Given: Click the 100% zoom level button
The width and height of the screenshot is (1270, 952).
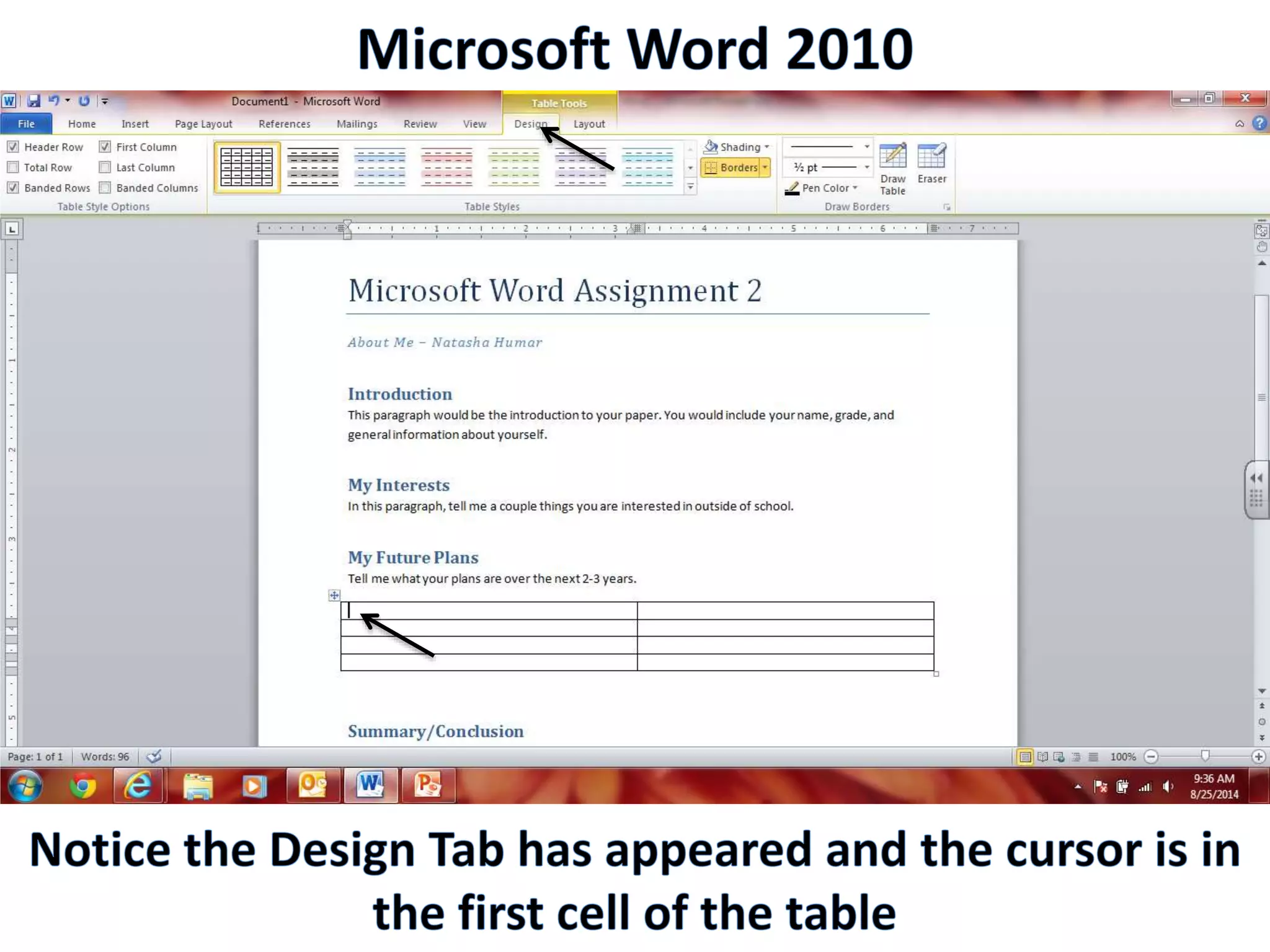Looking at the screenshot, I should tap(1122, 757).
